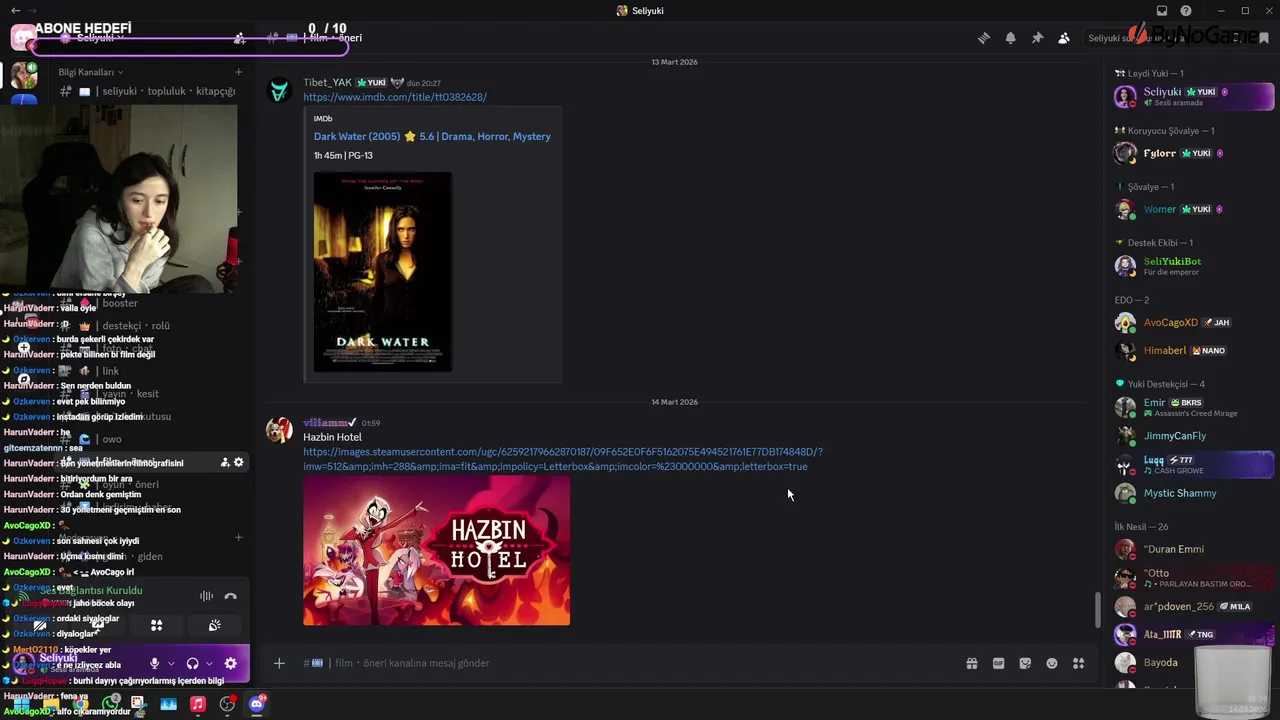Open the GIF picker
This screenshot has height=720, width=1280.
[x=998, y=663]
